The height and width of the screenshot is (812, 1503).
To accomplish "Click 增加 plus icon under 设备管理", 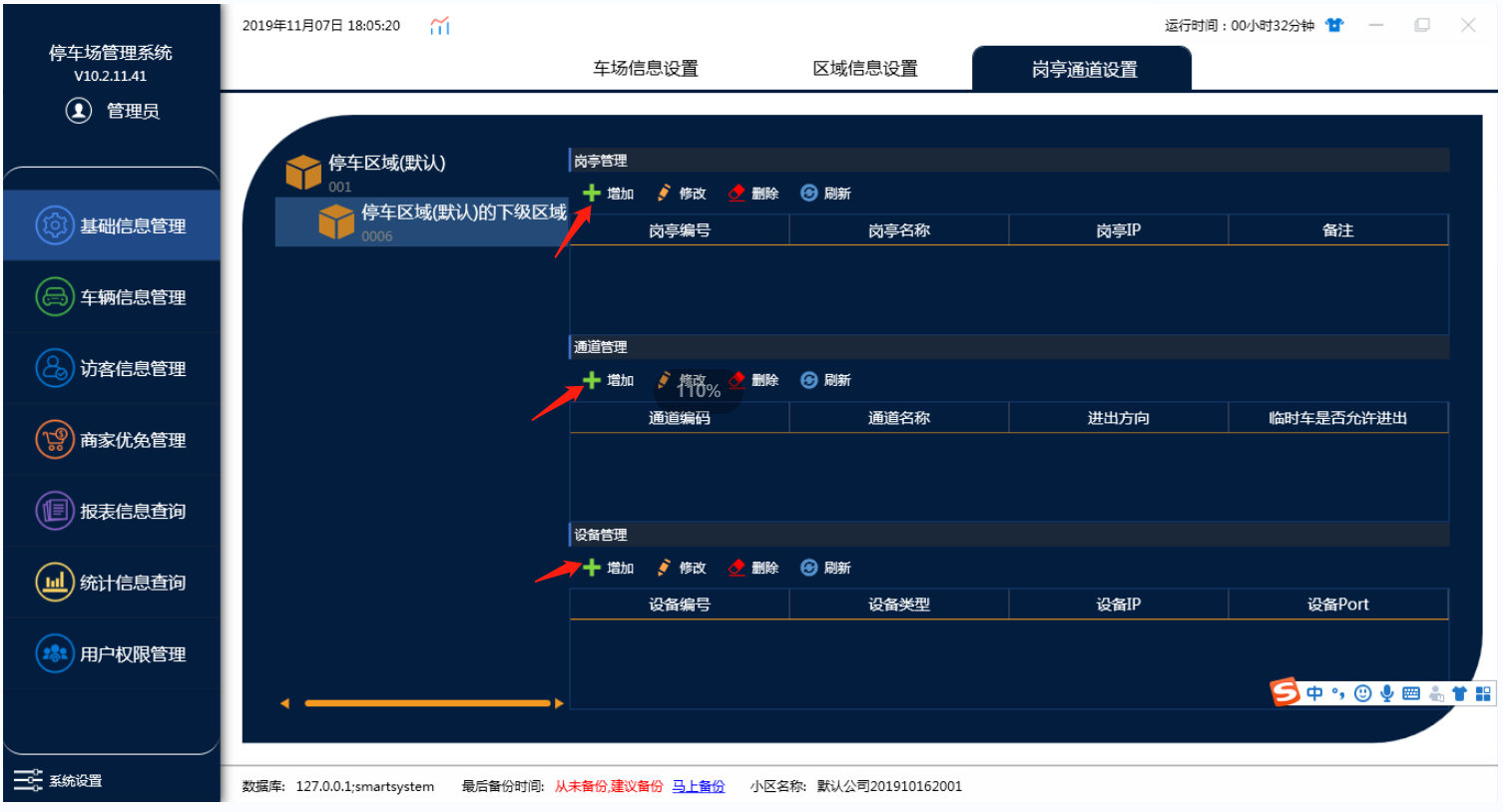I will [x=592, y=568].
